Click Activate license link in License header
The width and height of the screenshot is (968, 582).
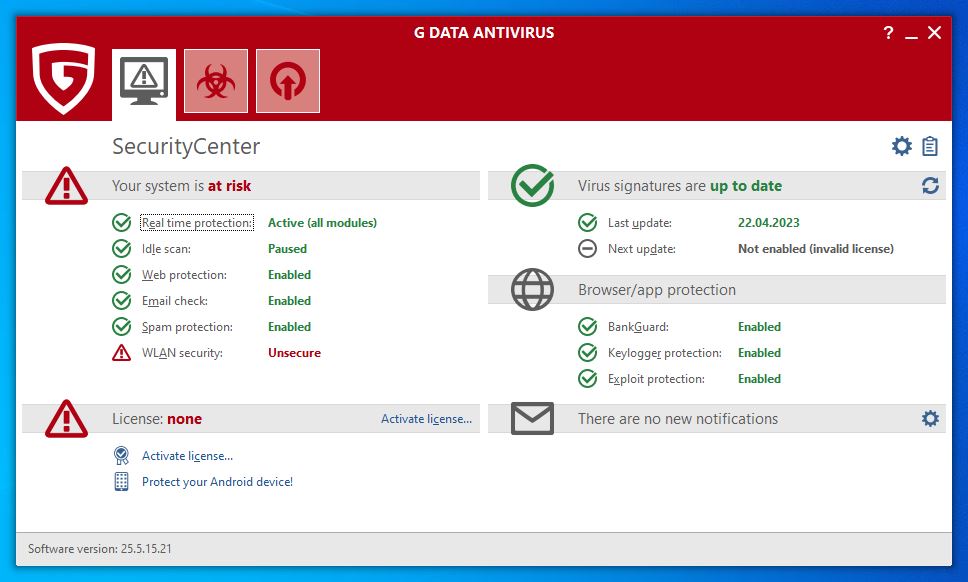point(427,418)
